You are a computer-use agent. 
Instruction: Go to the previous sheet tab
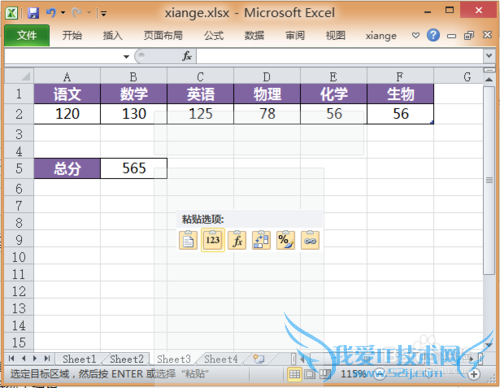point(23,358)
